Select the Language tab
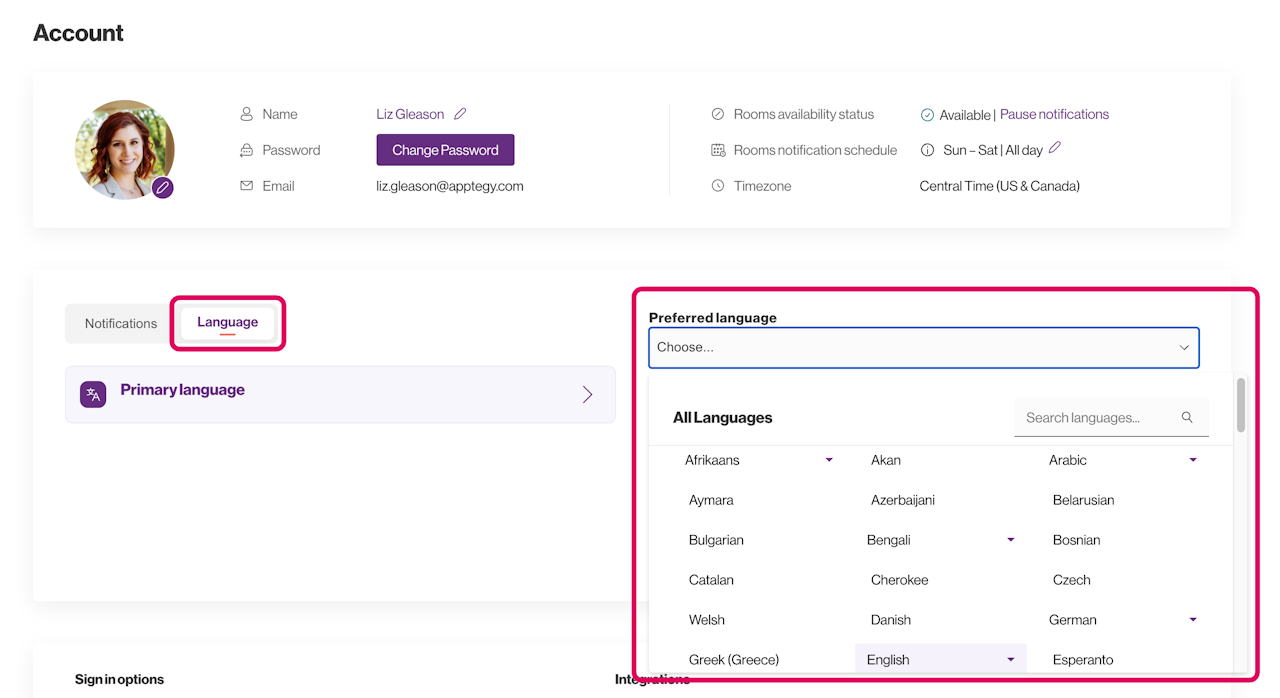 tap(227, 322)
